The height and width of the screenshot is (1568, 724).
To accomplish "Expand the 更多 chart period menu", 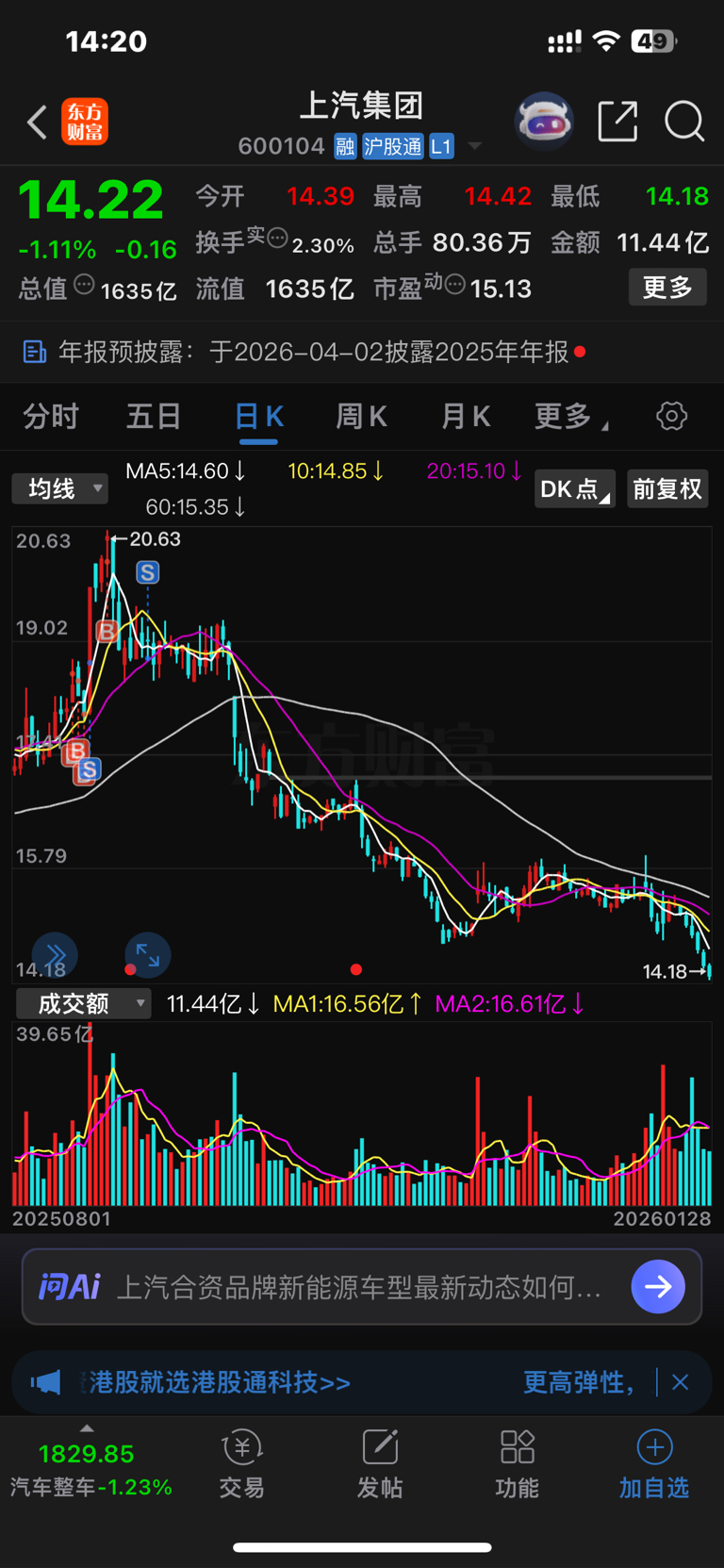I will point(570,417).
